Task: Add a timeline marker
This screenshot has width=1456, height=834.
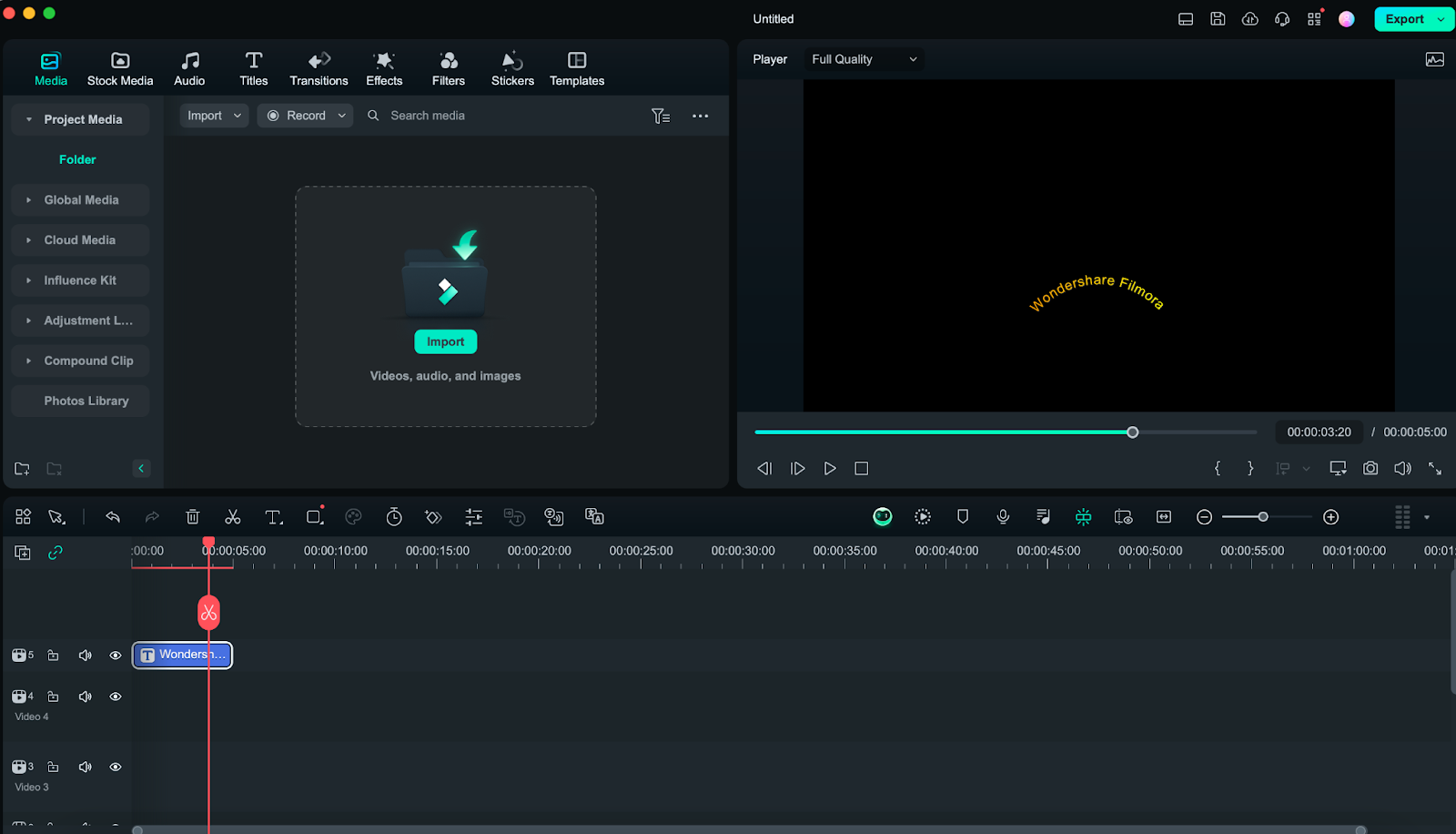Action: [x=963, y=517]
